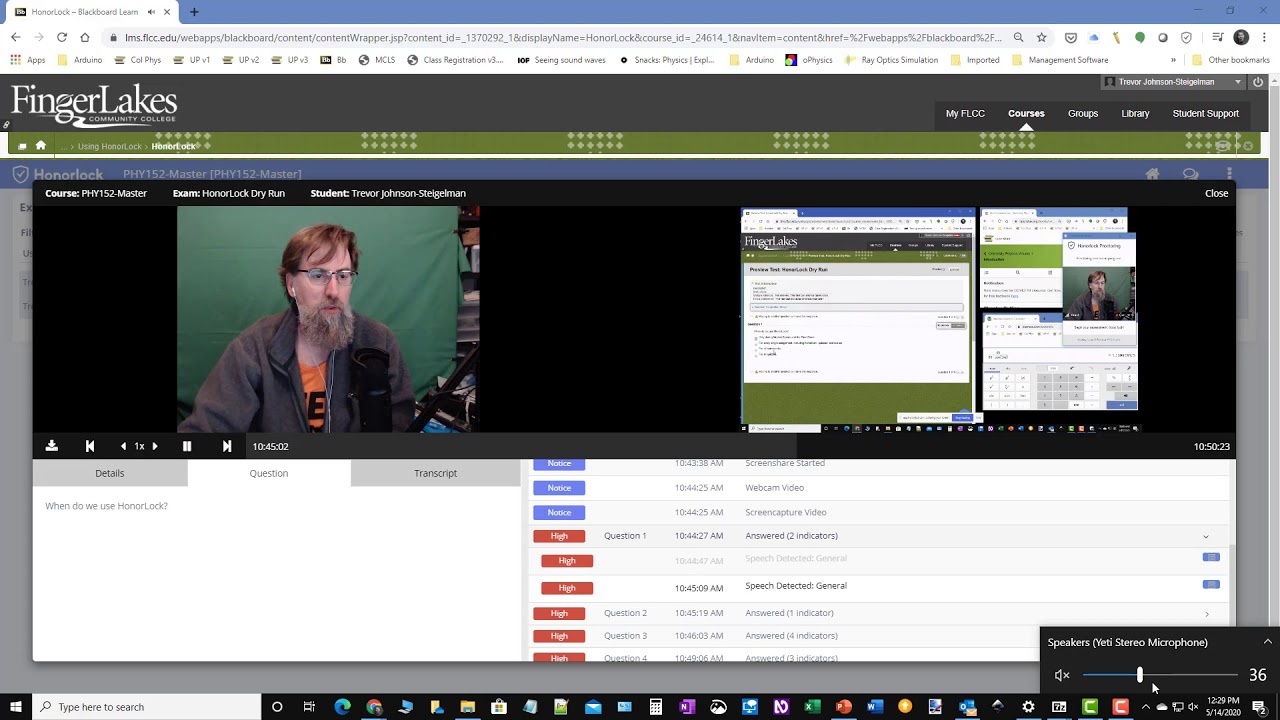Screen dimensions: 1280x720
Task: Mute the HonorLock browser tab audio
Action: [151, 12]
